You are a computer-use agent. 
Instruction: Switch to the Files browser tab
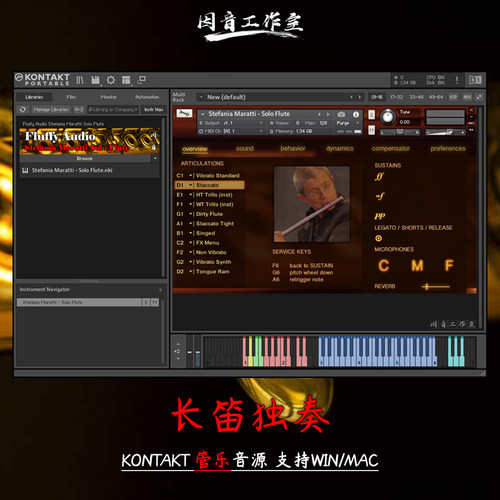(71, 97)
